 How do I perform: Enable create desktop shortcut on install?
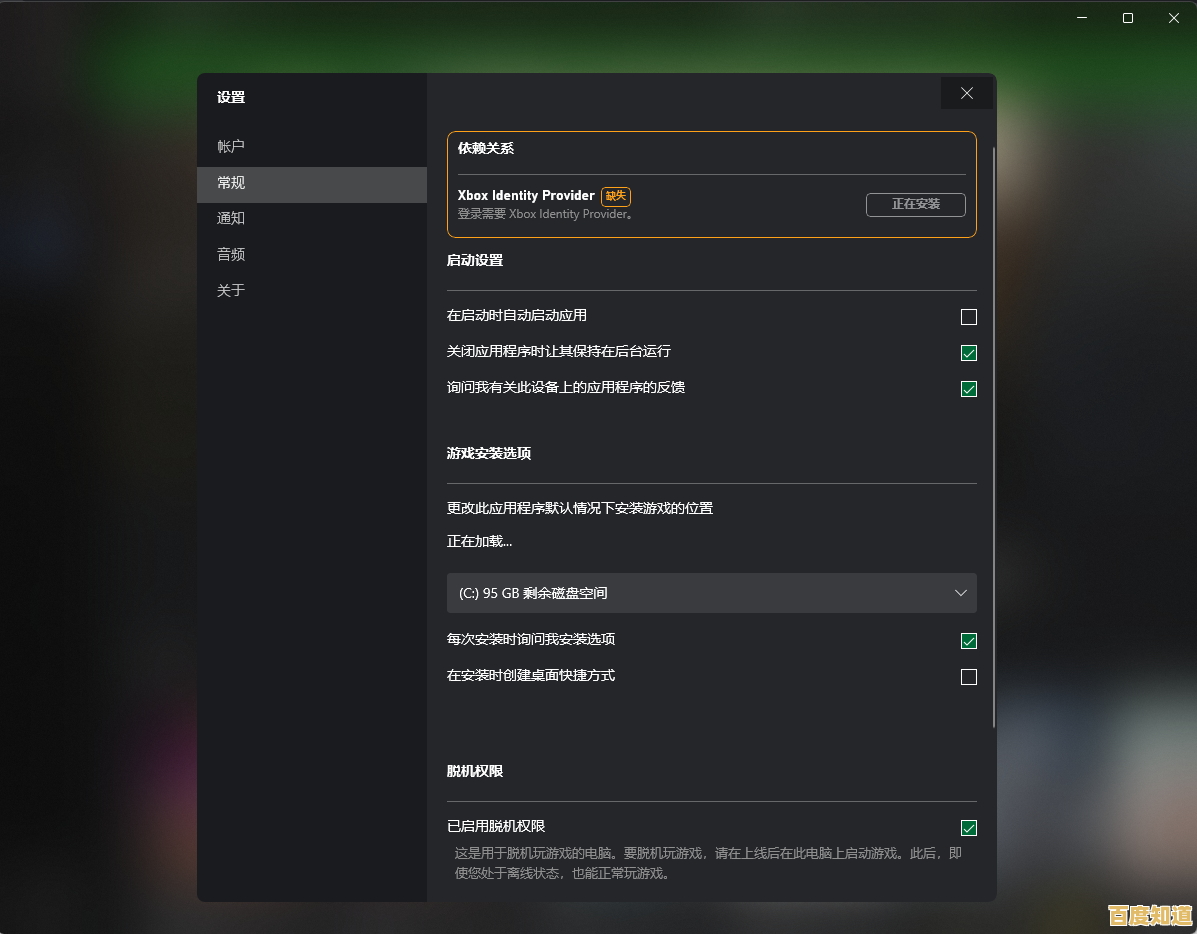coord(968,676)
